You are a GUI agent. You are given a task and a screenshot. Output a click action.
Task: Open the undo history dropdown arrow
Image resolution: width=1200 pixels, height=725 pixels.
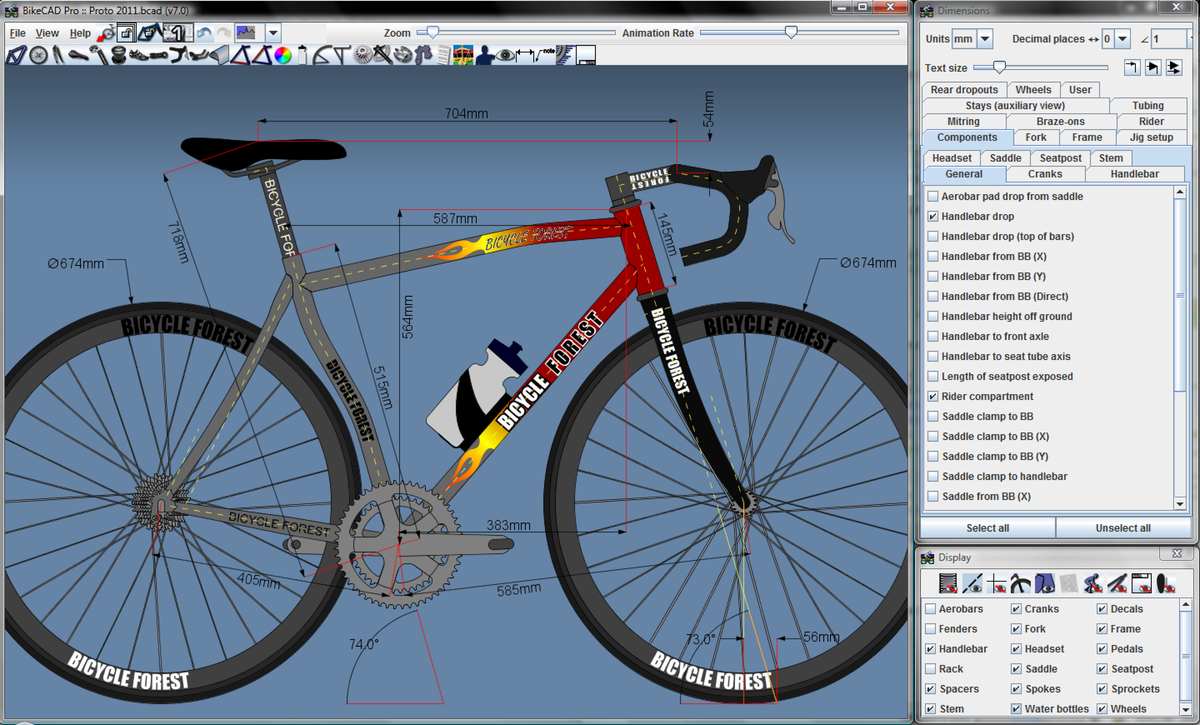(272, 33)
